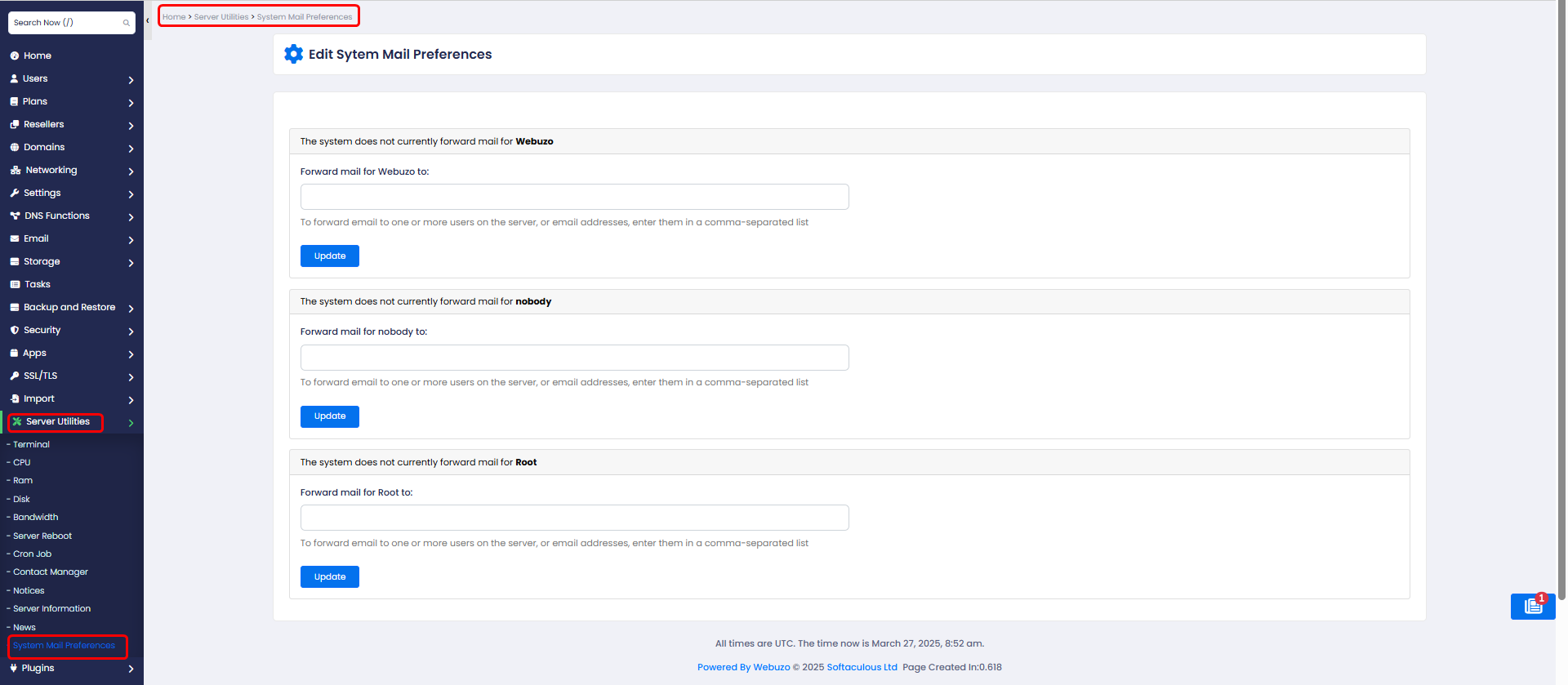1568x685 pixels.
Task: Click Update button for Root forwarding
Action: click(x=330, y=577)
